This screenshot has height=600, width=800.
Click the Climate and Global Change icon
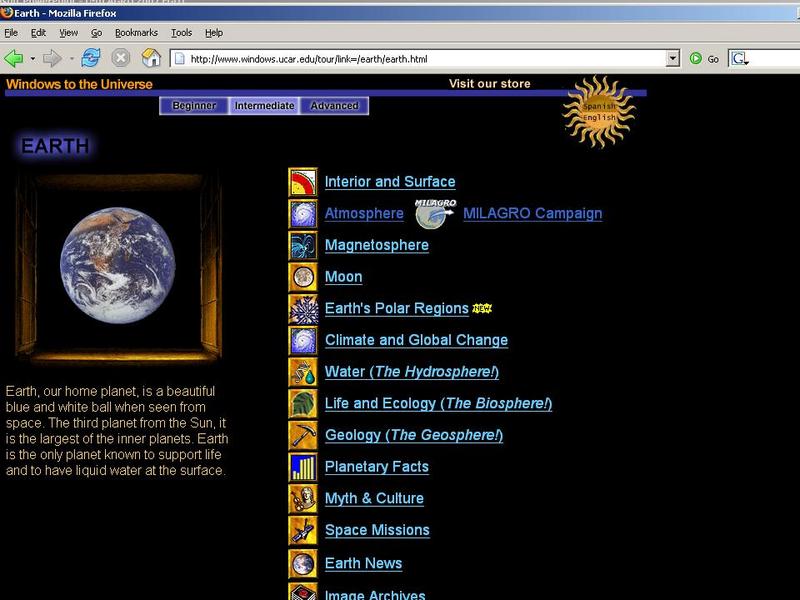(303, 340)
